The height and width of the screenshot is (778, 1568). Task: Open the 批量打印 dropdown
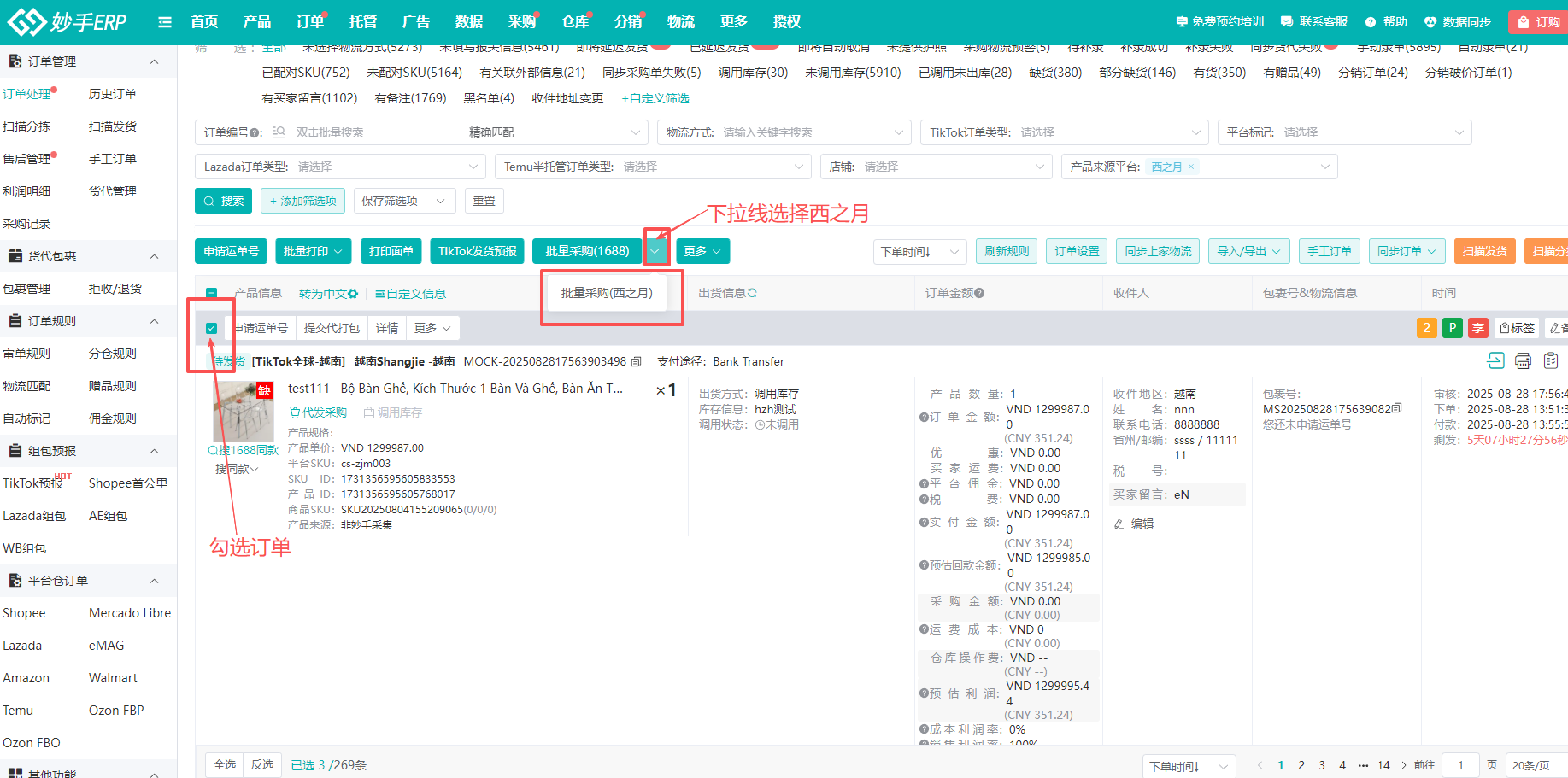313,251
